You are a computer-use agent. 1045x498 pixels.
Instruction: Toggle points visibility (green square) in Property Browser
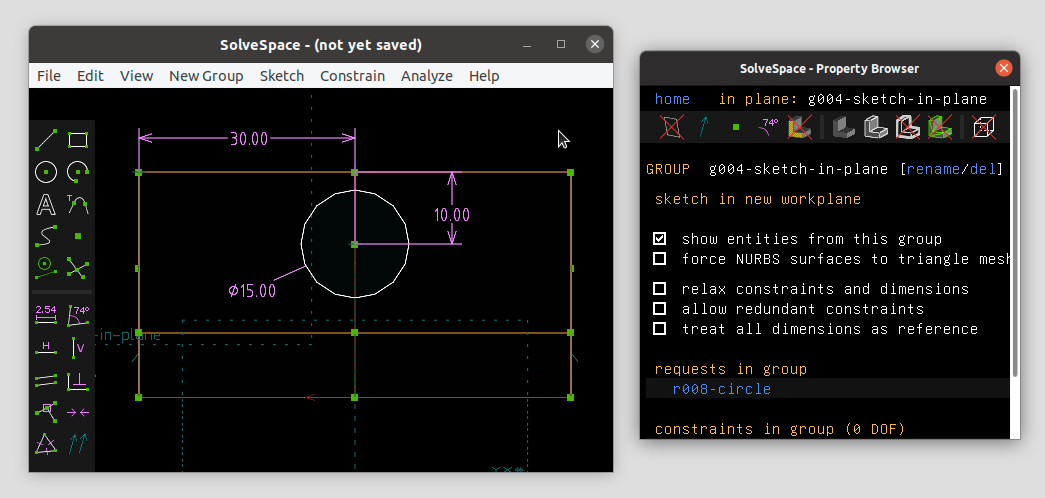[x=736, y=127]
